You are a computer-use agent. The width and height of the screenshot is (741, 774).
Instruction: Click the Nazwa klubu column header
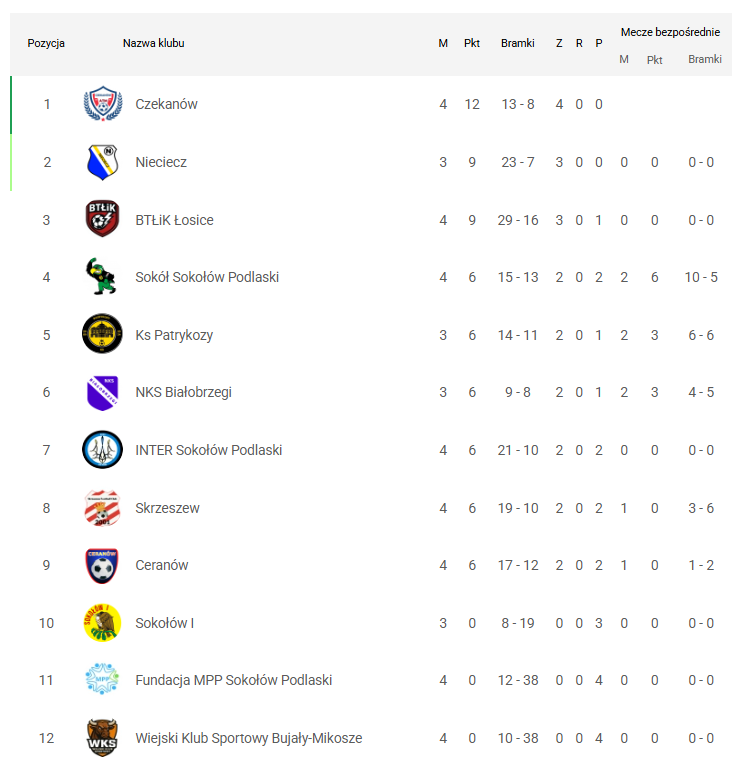point(153,43)
